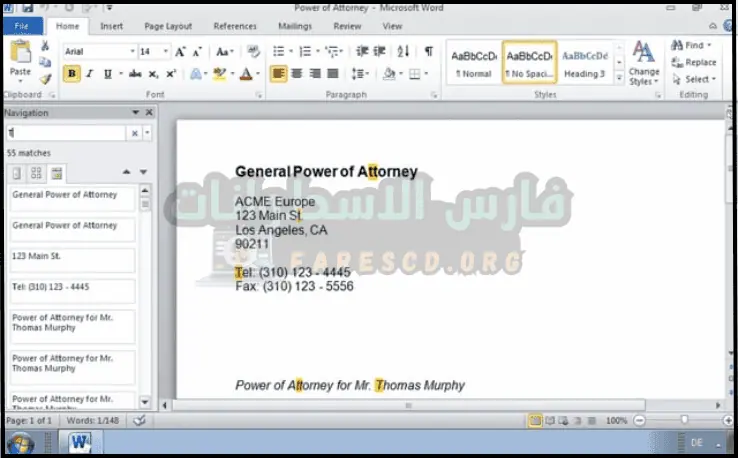Shrink font size with the small A icon
The image size is (738, 458).
pyautogui.click(x=197, y=52)
